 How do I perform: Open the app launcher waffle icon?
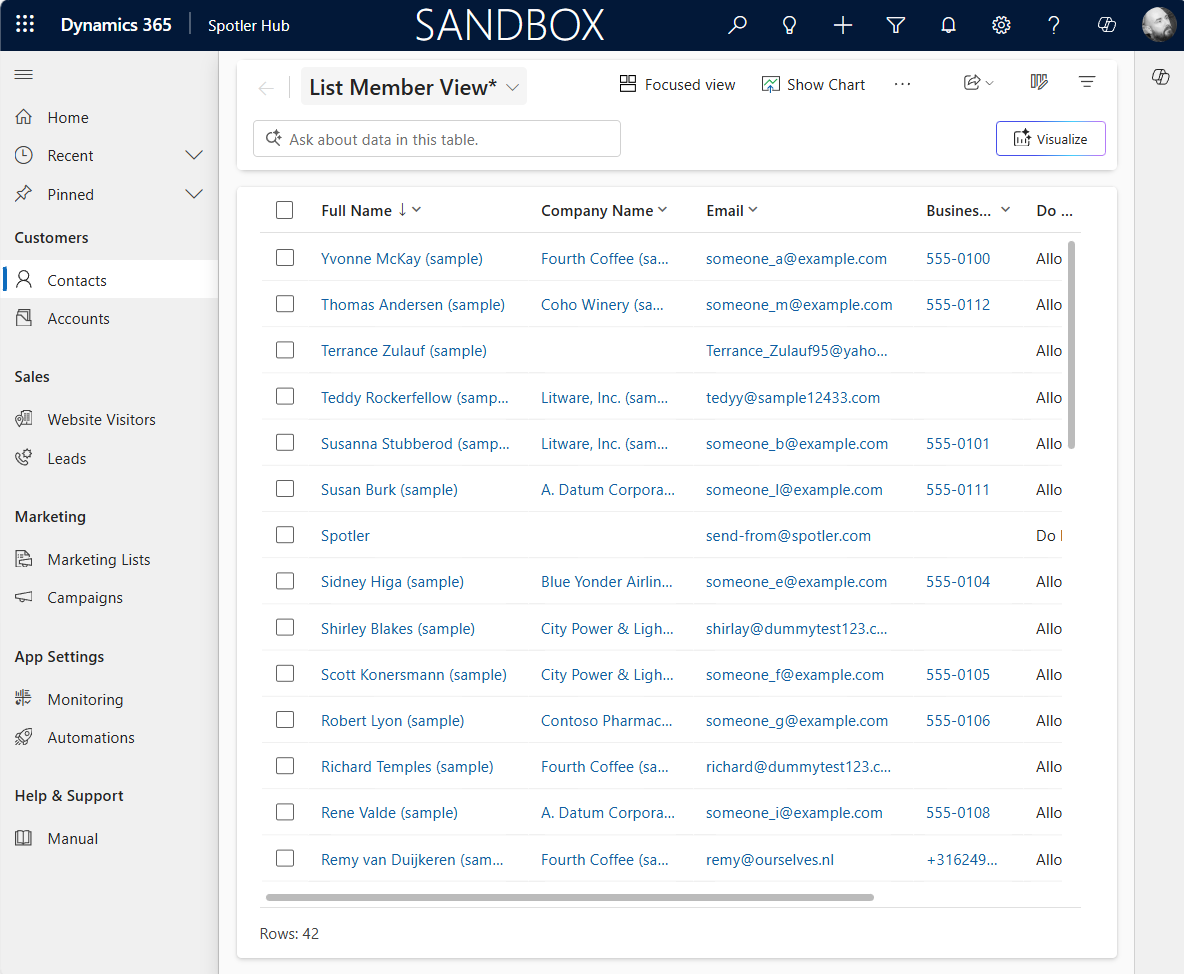[x=25, y=24]
